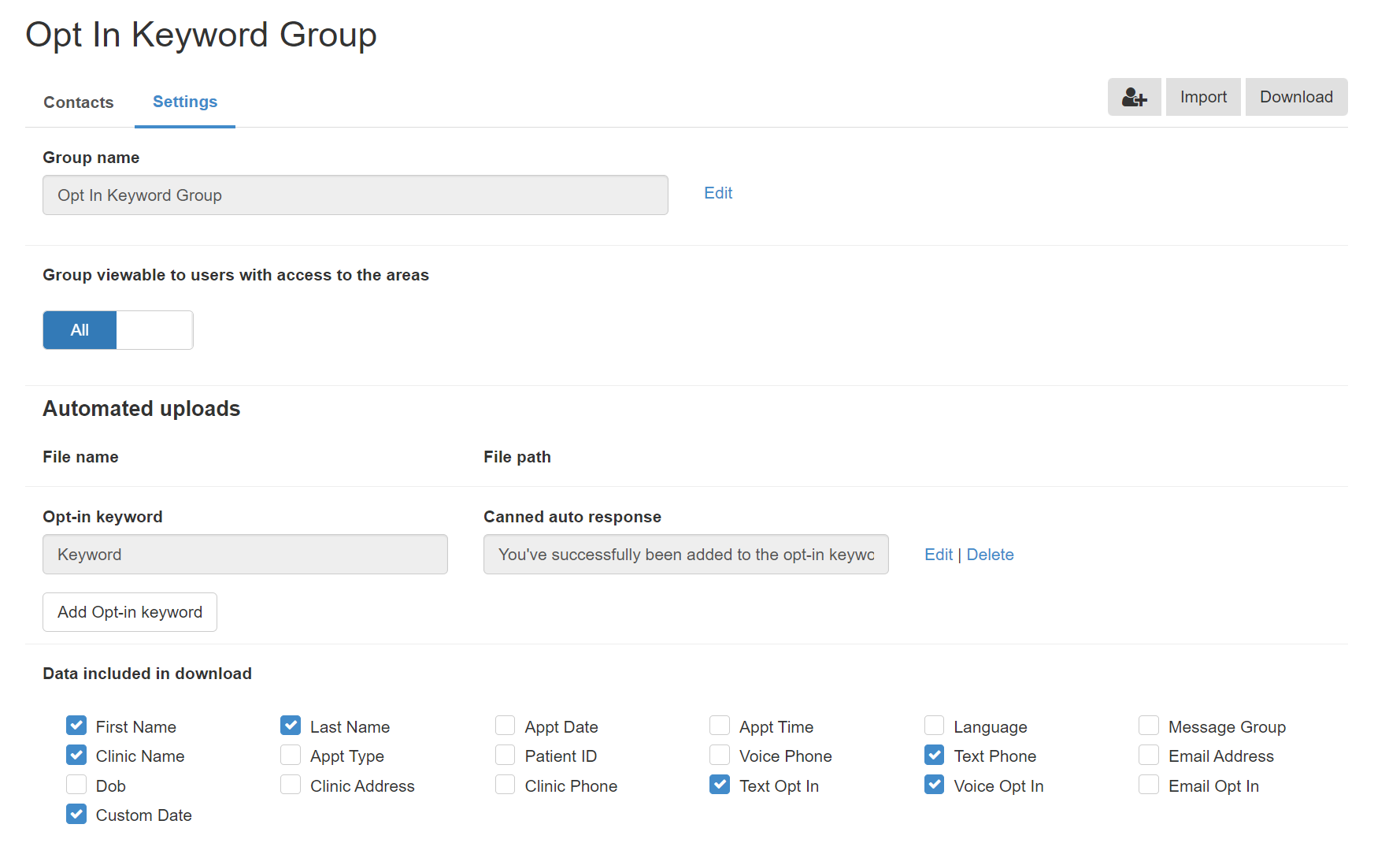Check the Language checkbox
Image resolution: width=1400 pixels, height=854 pixels.
pos(935,726)
